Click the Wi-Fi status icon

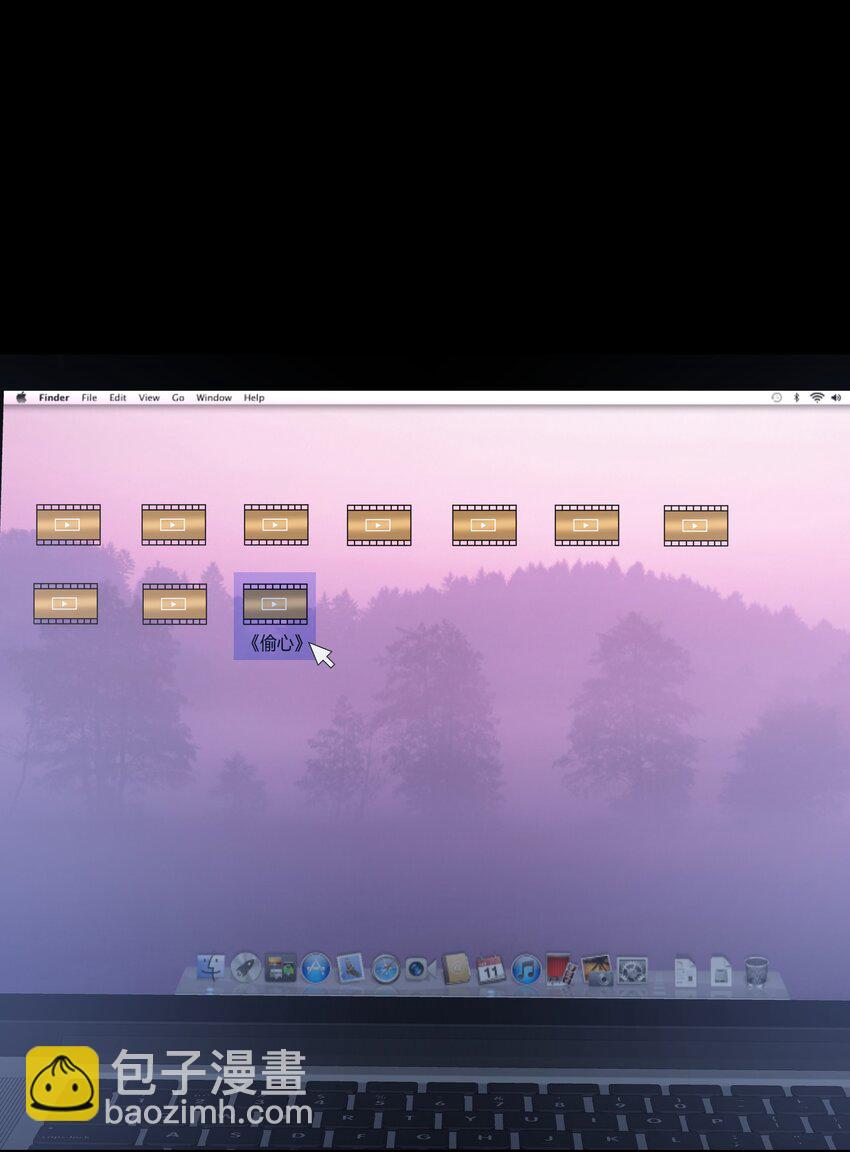(817, 398)
